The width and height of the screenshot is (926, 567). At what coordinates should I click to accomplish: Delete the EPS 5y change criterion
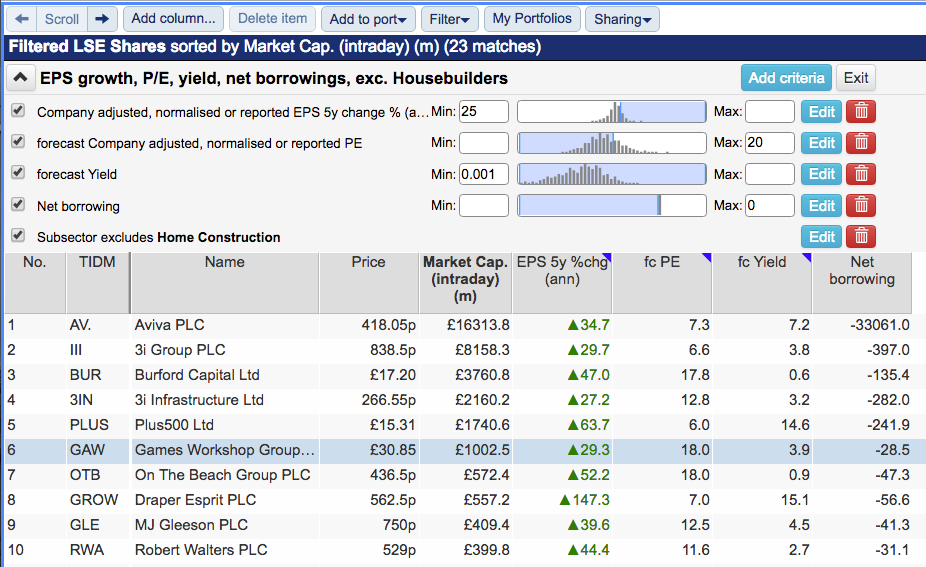861,111
